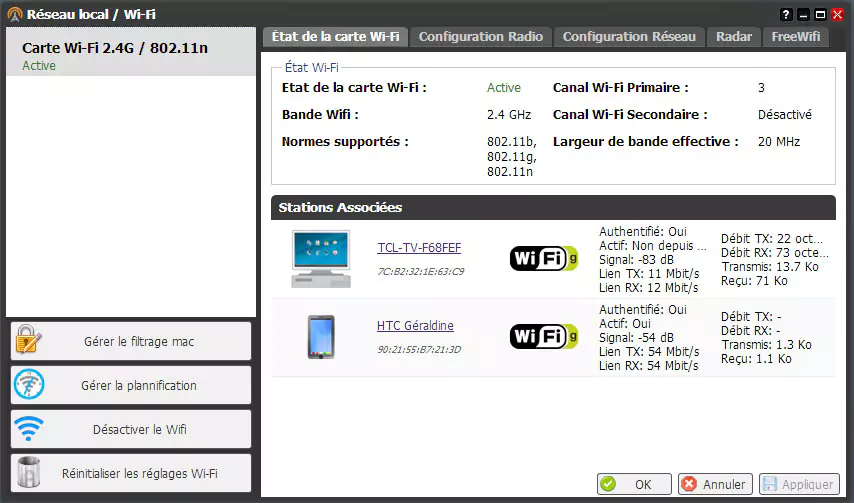Click the WiFi g logo for HTC Géraldine

click(544, 336)
